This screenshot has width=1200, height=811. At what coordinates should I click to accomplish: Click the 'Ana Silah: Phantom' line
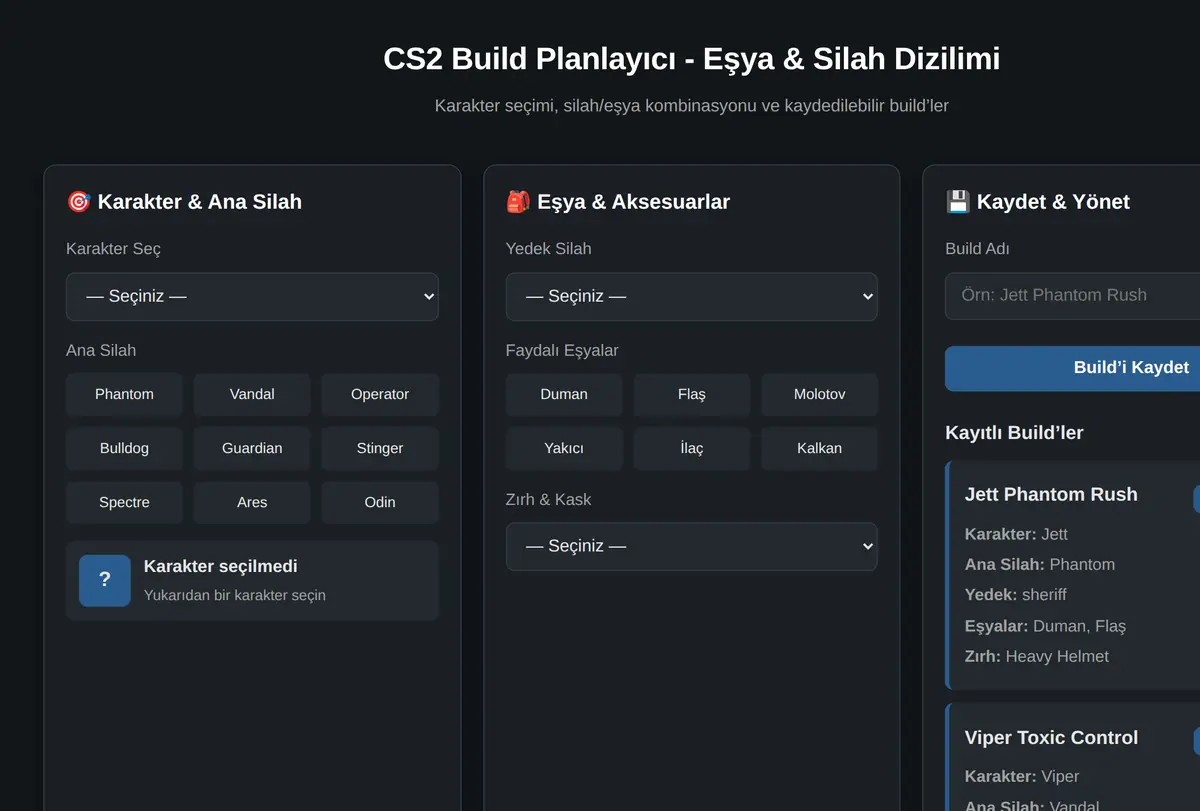pyautogui.click(x=1040, y=565)
